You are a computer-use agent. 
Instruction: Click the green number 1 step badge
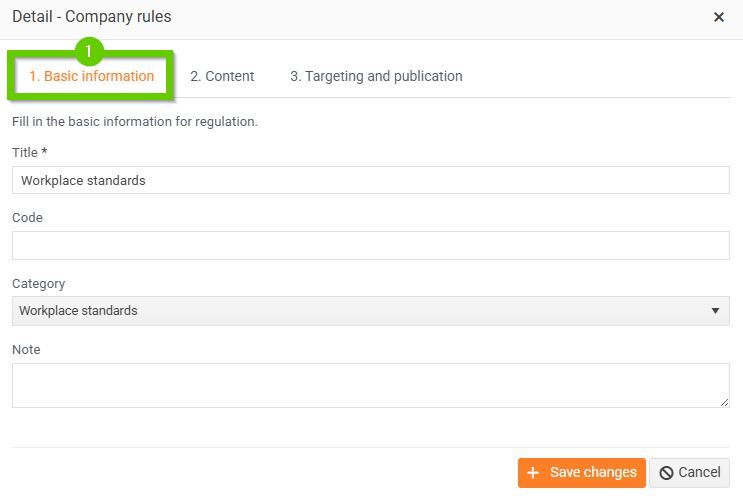89,50
